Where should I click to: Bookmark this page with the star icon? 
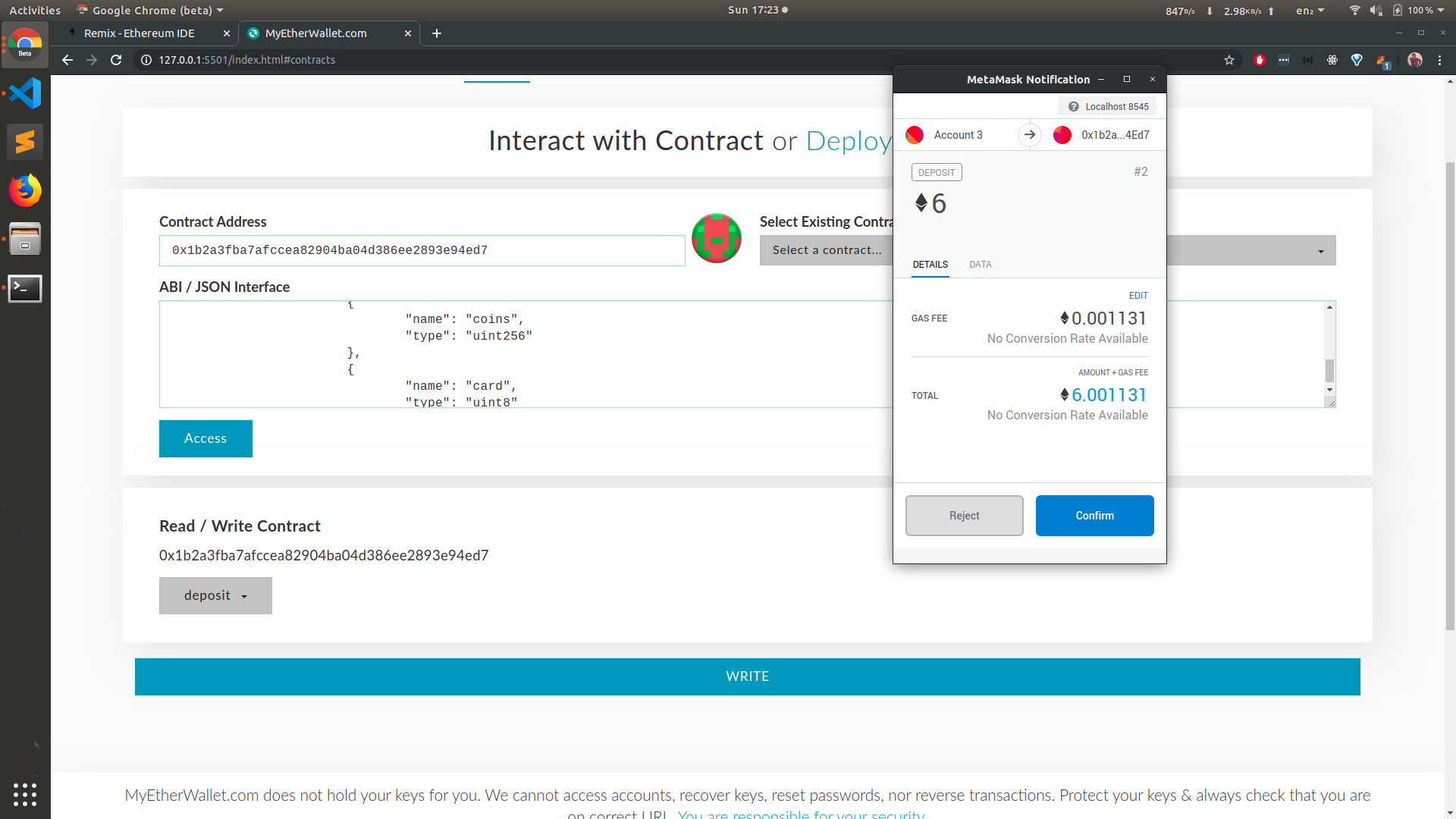(x=1229, y=60)
